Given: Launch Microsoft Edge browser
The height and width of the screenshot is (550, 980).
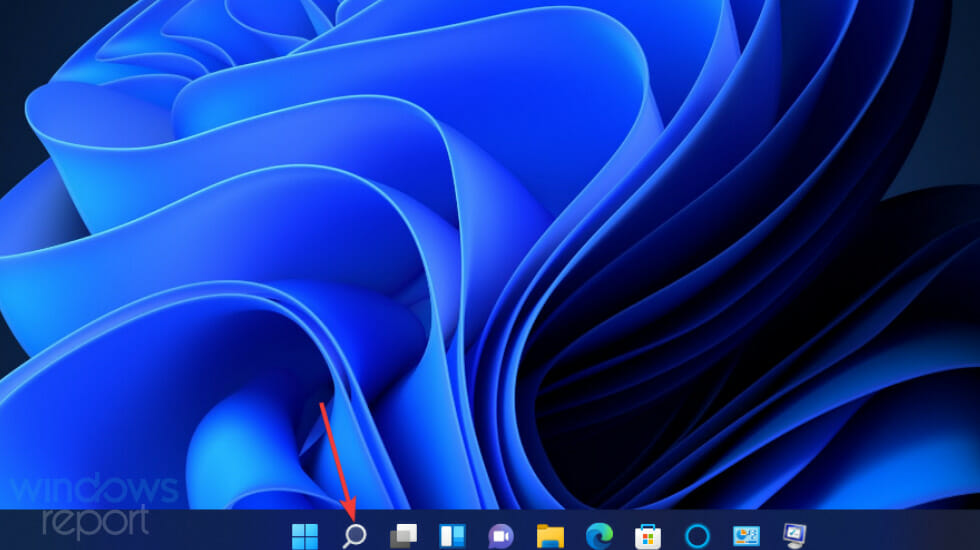Looking at the screenshot, I should point(599,536).
